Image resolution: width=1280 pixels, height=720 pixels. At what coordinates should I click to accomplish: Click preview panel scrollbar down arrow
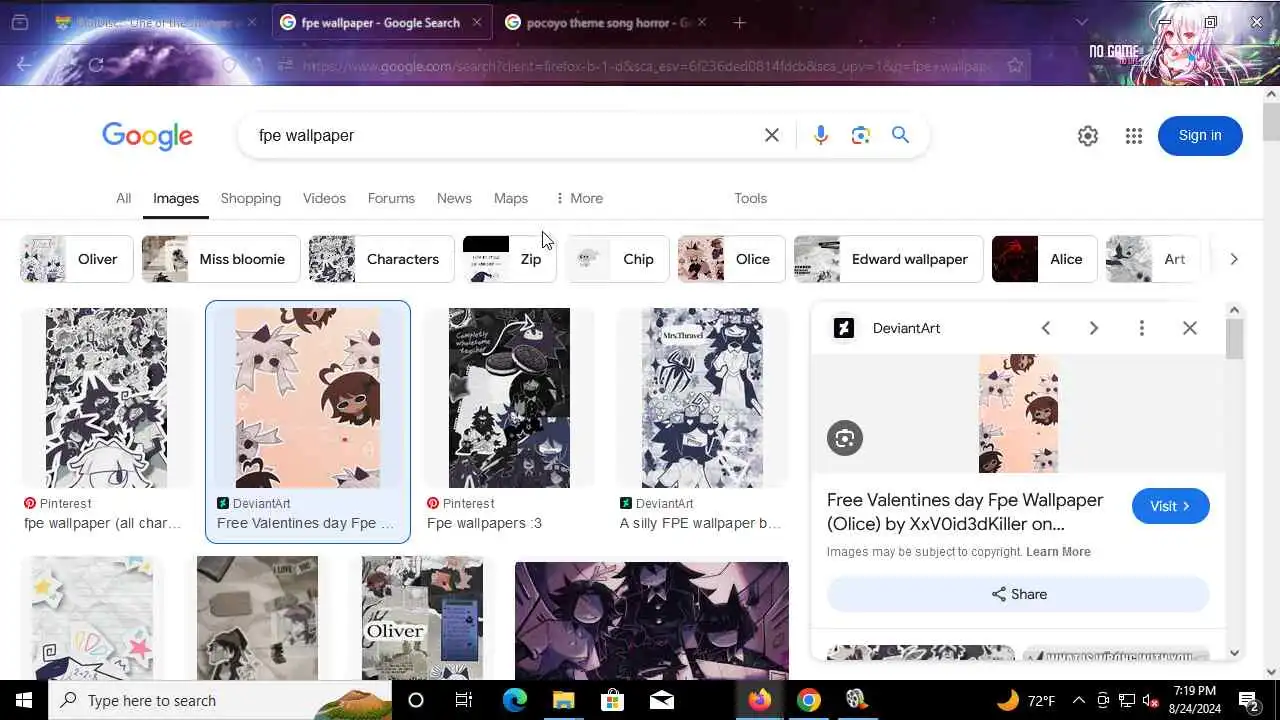pos(1234,653)
